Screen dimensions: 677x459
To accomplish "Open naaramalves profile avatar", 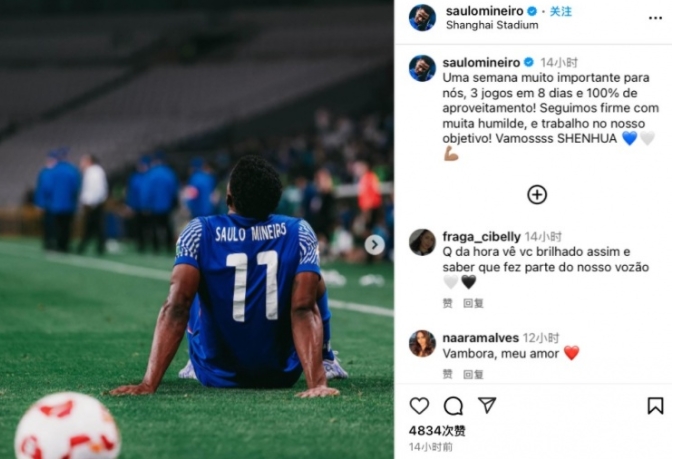I will (422, 343).
